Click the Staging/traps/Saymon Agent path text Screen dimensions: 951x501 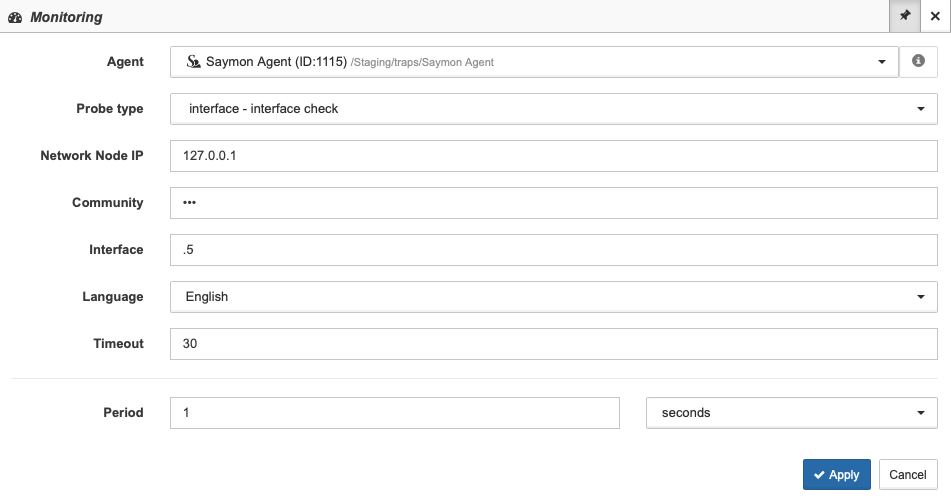click(422, 62)
